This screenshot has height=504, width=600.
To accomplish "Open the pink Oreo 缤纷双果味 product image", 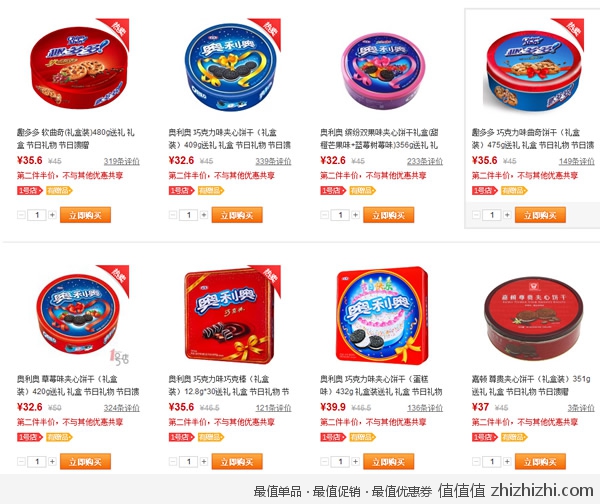I will click(383, 71).
